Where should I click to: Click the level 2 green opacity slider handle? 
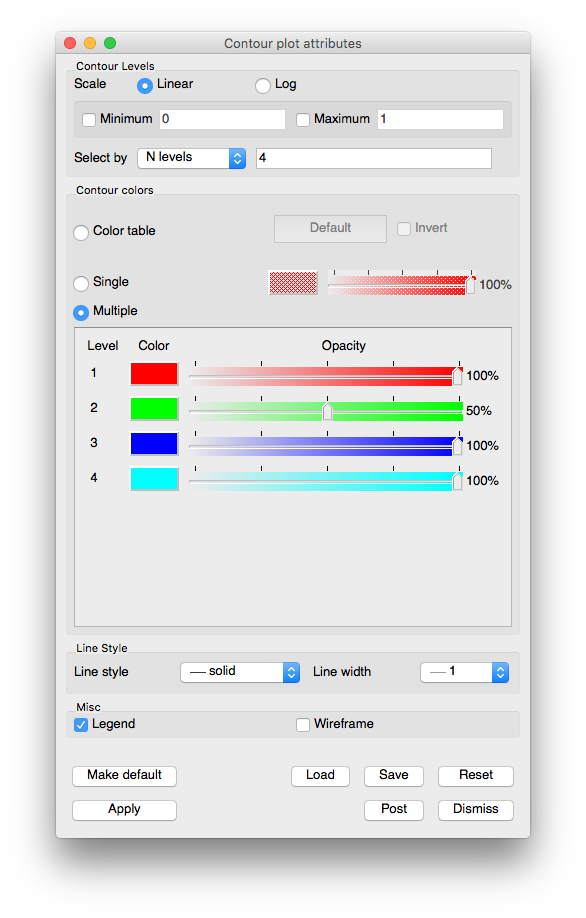(327, 412)
